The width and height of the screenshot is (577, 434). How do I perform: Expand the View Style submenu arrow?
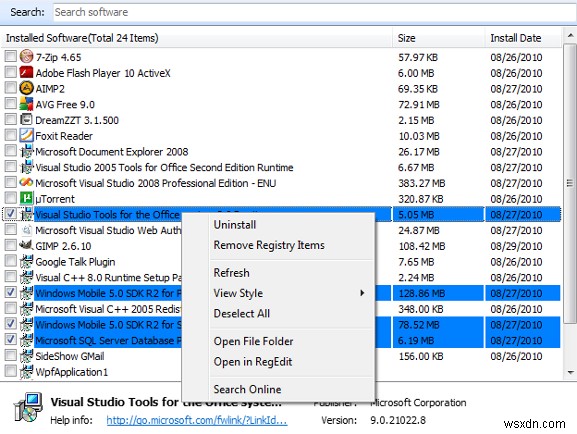click(x=362, y=293)
